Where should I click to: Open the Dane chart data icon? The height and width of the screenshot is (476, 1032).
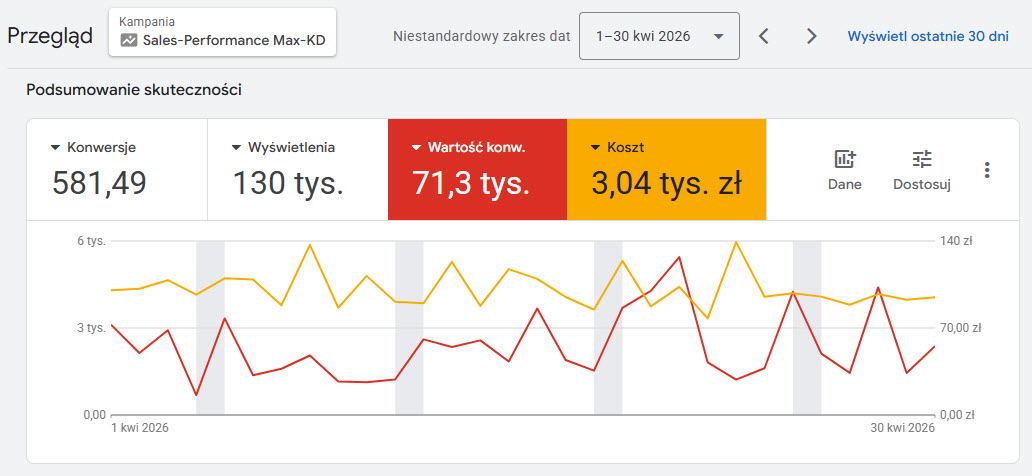pyautogui.click(x=844, y=159)
